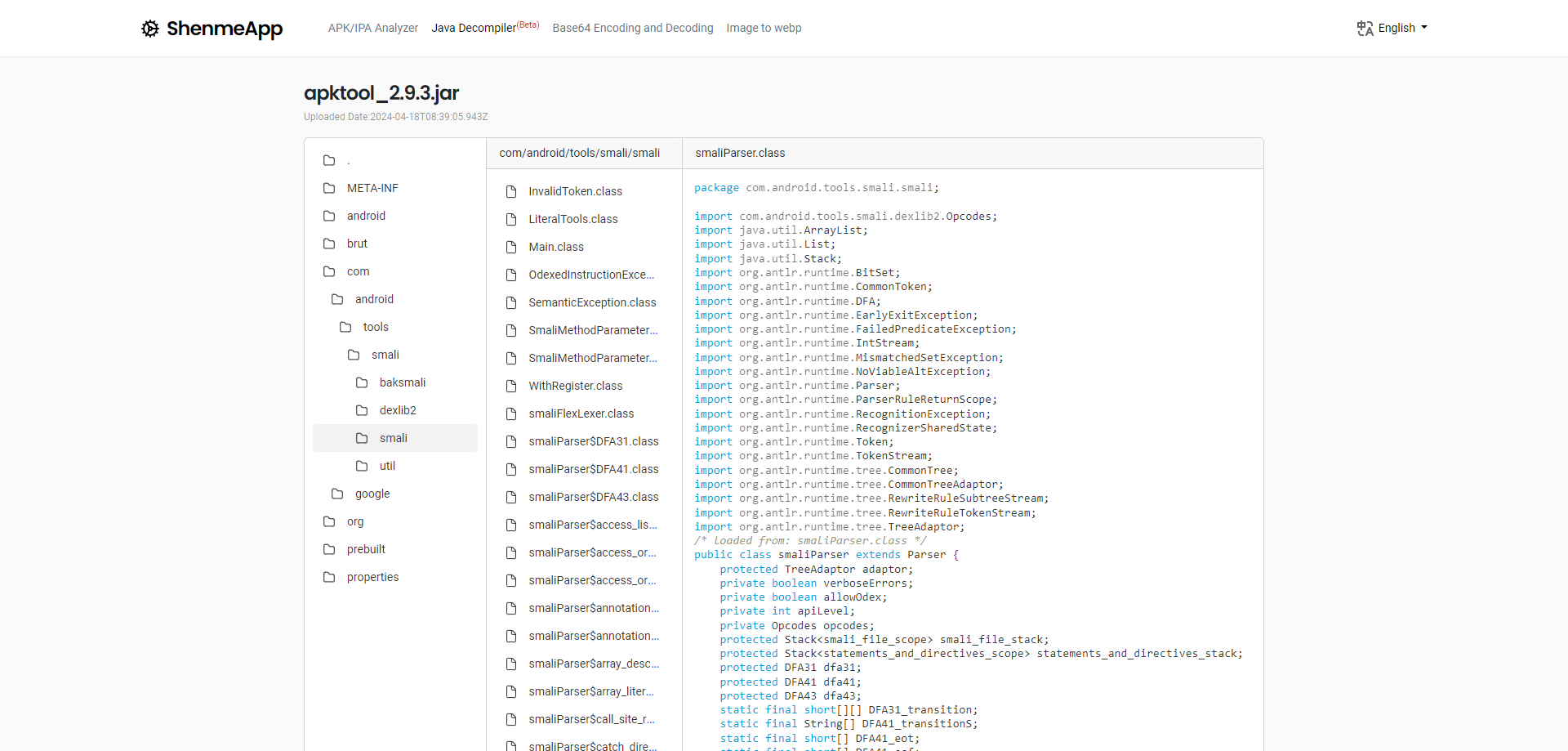Select the util folder in the tree
The width and height of the screenshot is (1568, 751).
click(387, 466)
